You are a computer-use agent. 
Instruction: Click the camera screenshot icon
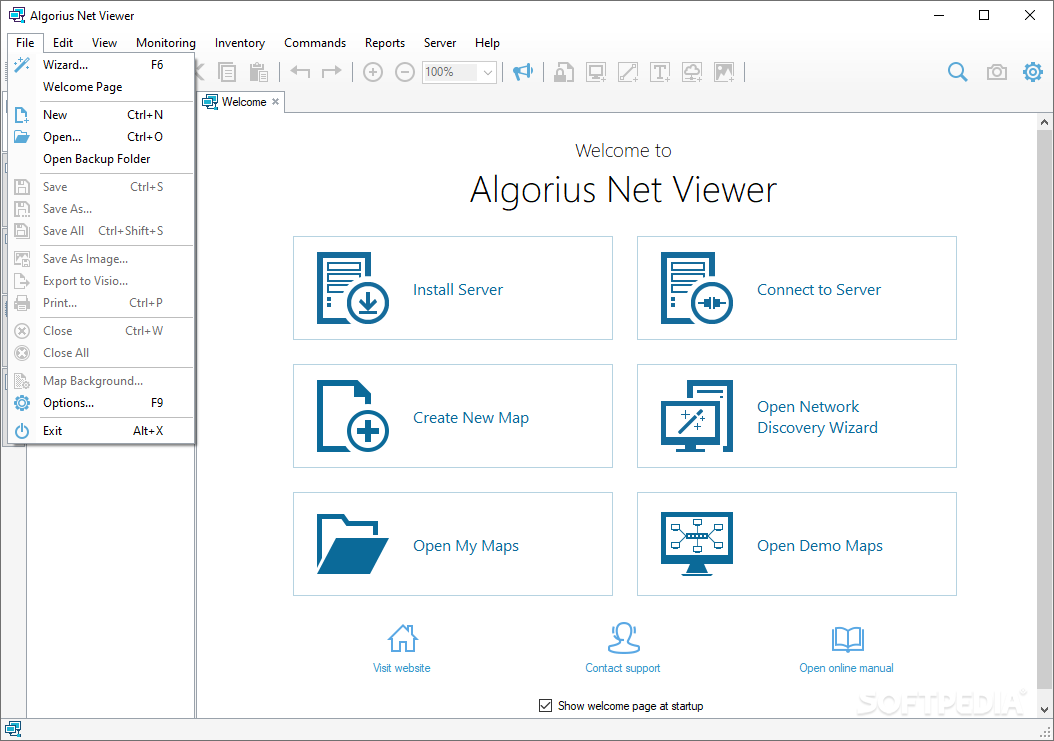point(996,72)
